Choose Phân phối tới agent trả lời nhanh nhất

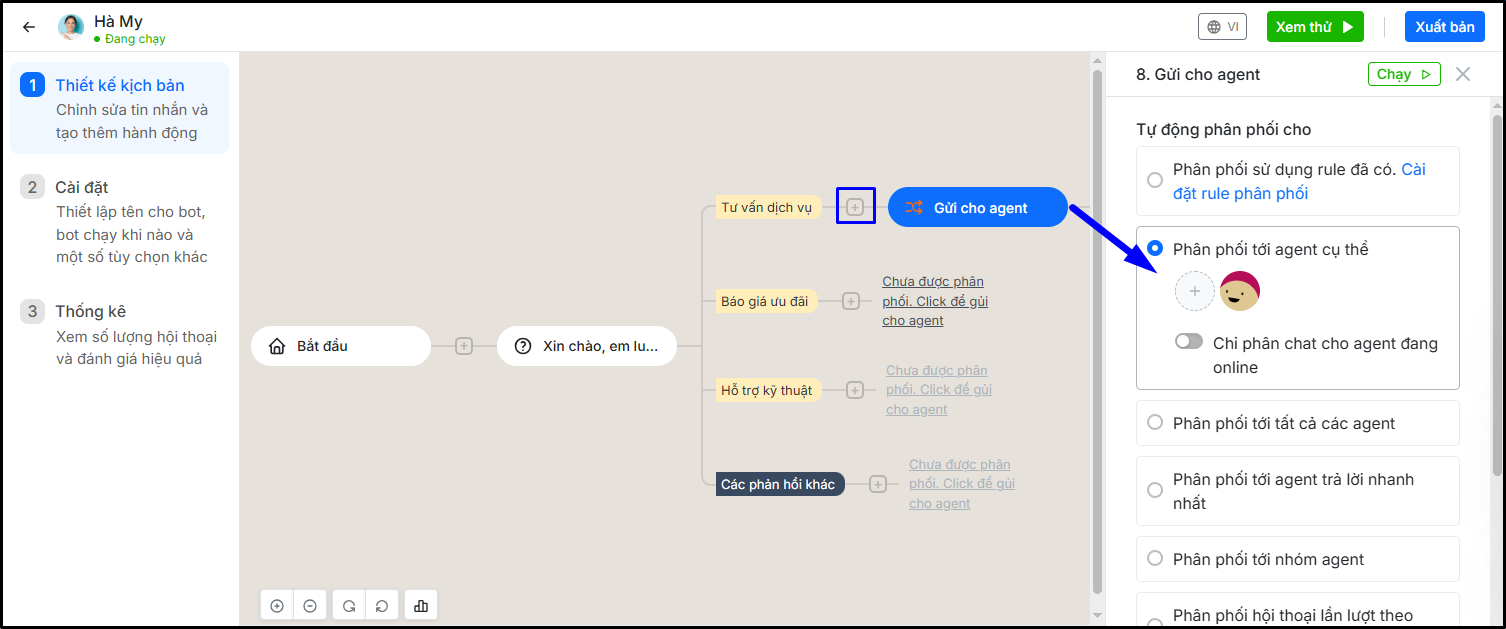[1155, 491]
